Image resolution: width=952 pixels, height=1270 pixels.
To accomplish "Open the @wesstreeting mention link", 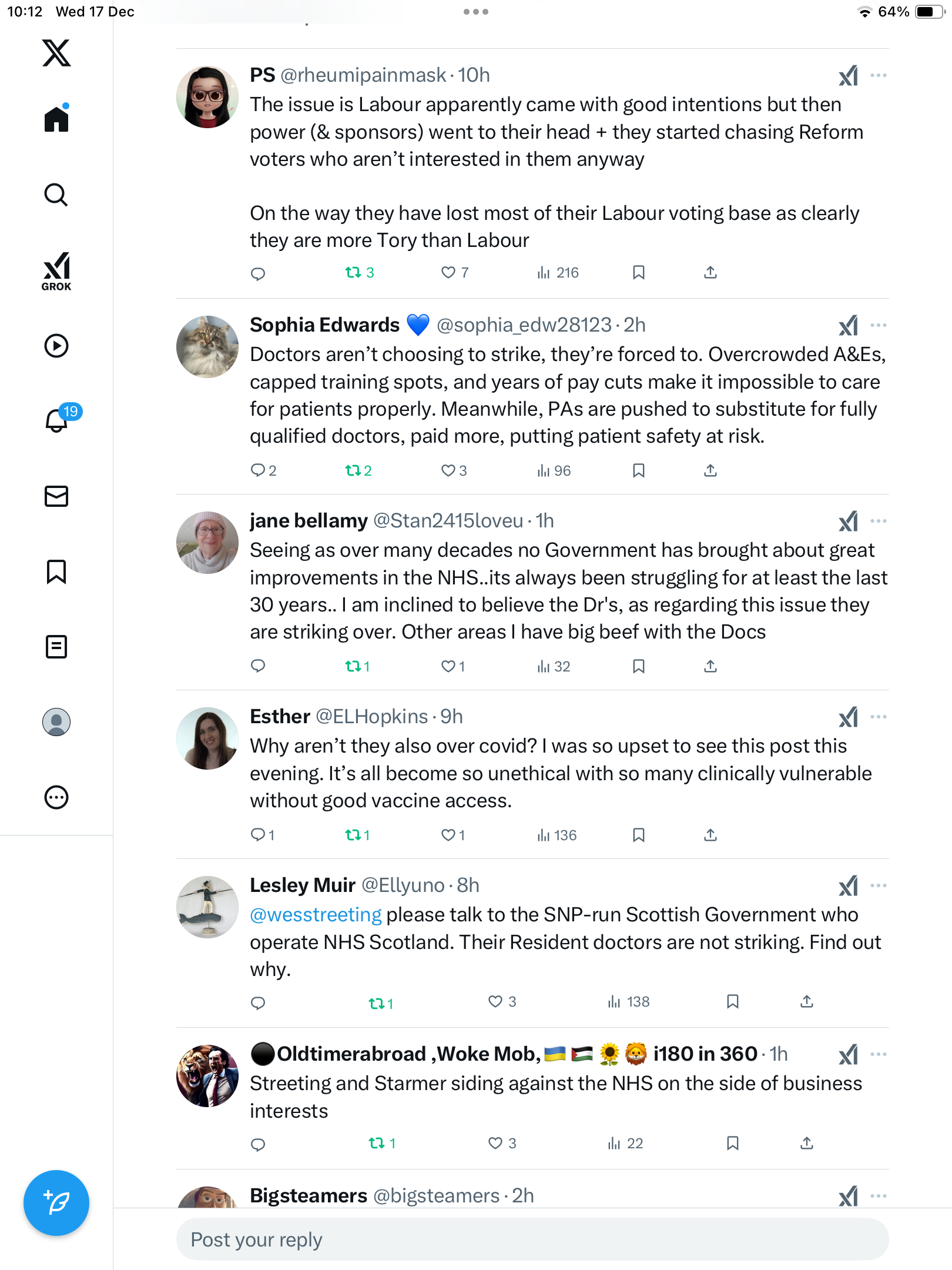I will point(316,915).
